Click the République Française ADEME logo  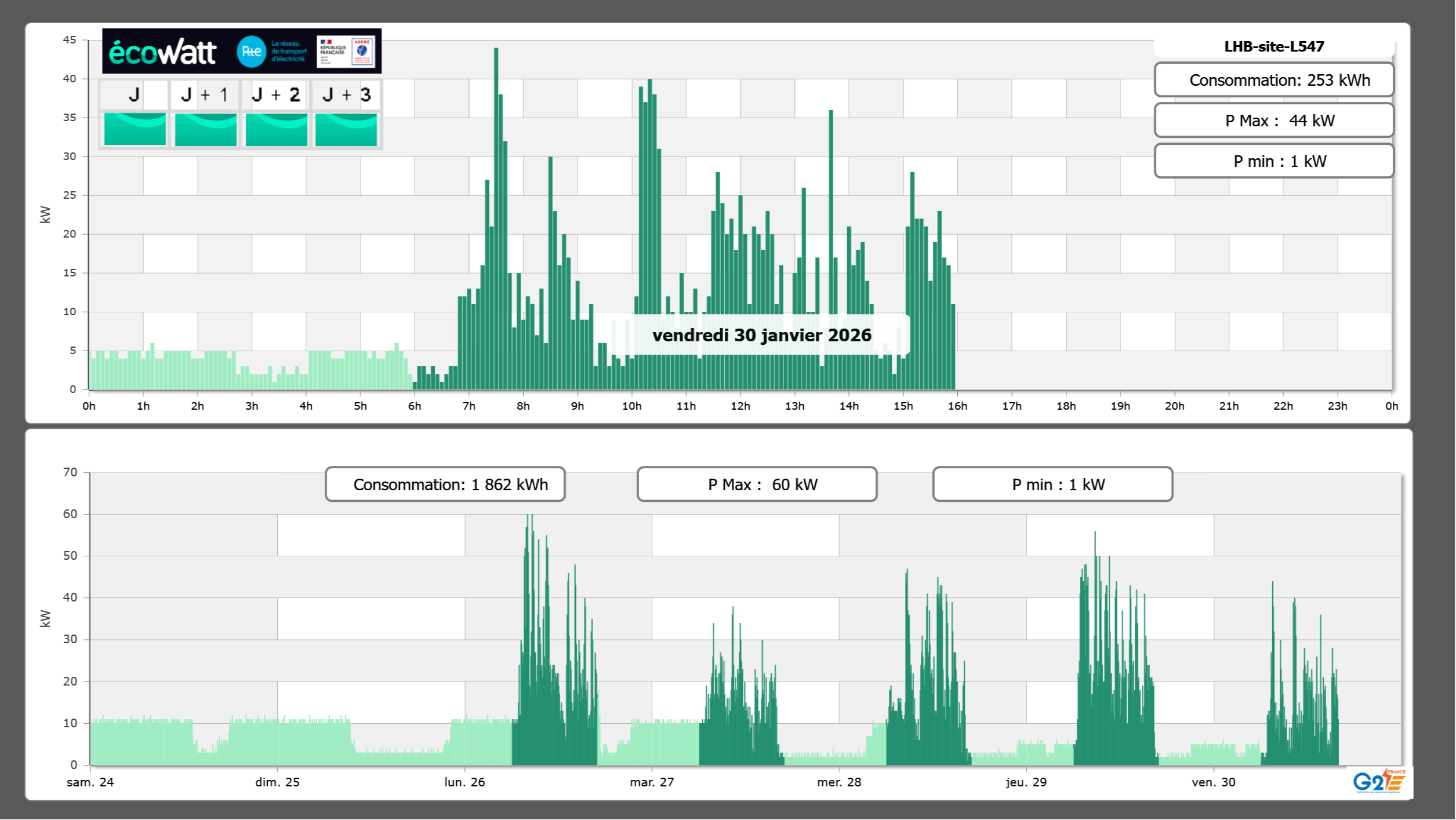pyautogui.click(x=347, y=52)
